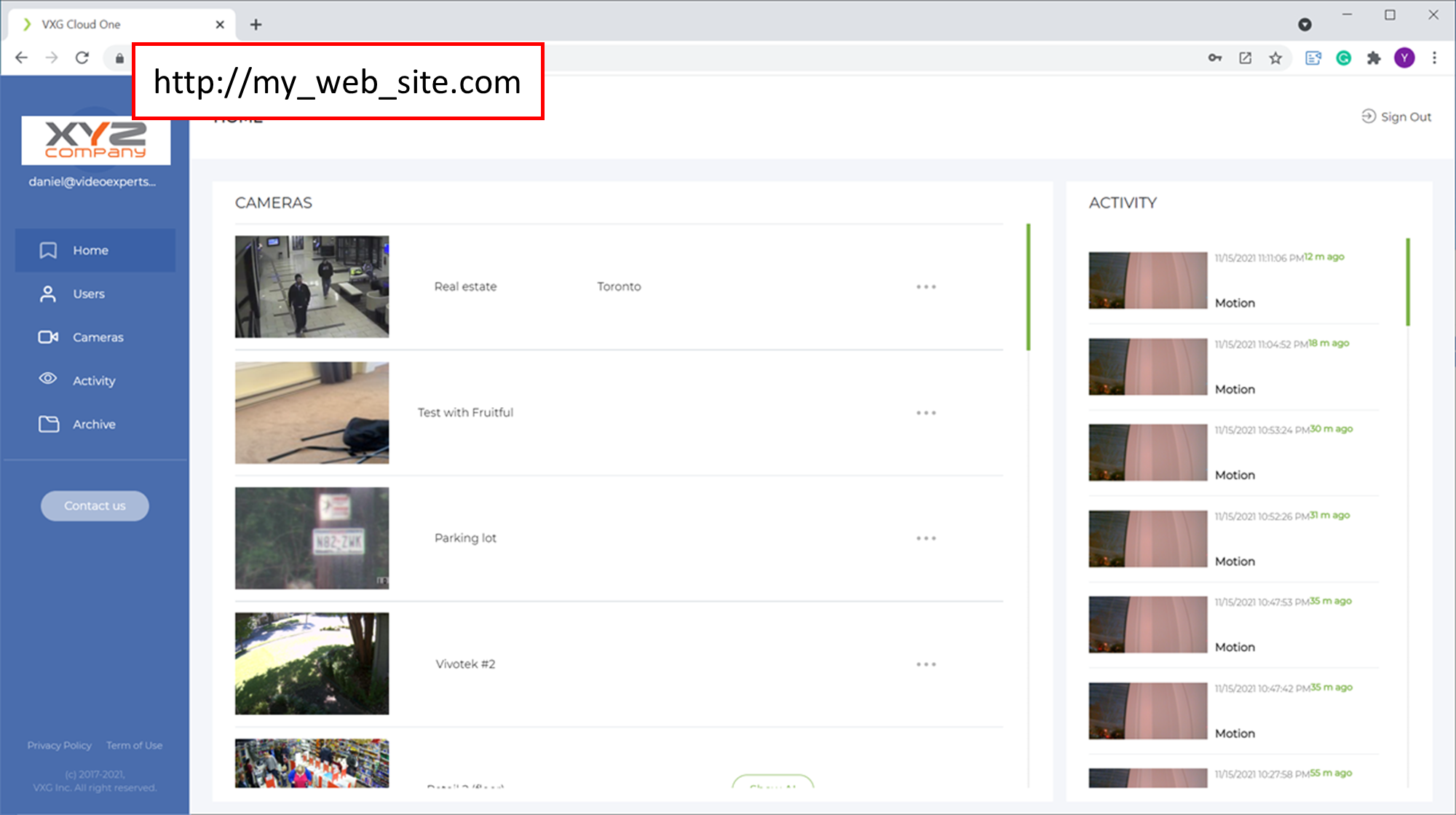This screenshot has width=1456, height=815.
Task: Reload the page with refresh icon
Action: point(82,58)
